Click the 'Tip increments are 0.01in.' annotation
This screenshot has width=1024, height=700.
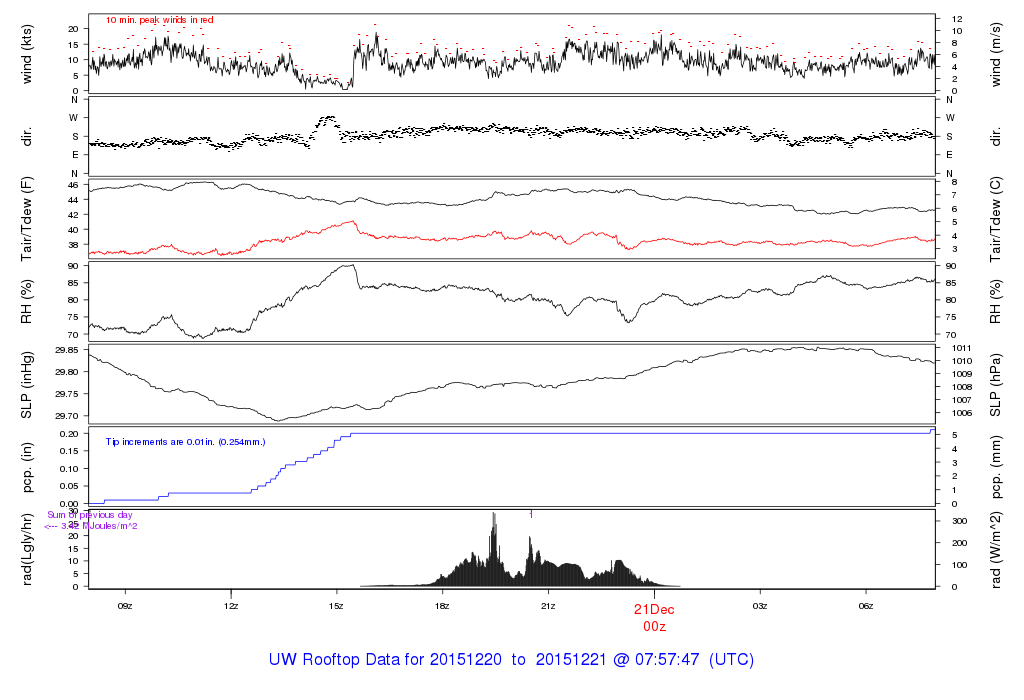coord(185,442)
